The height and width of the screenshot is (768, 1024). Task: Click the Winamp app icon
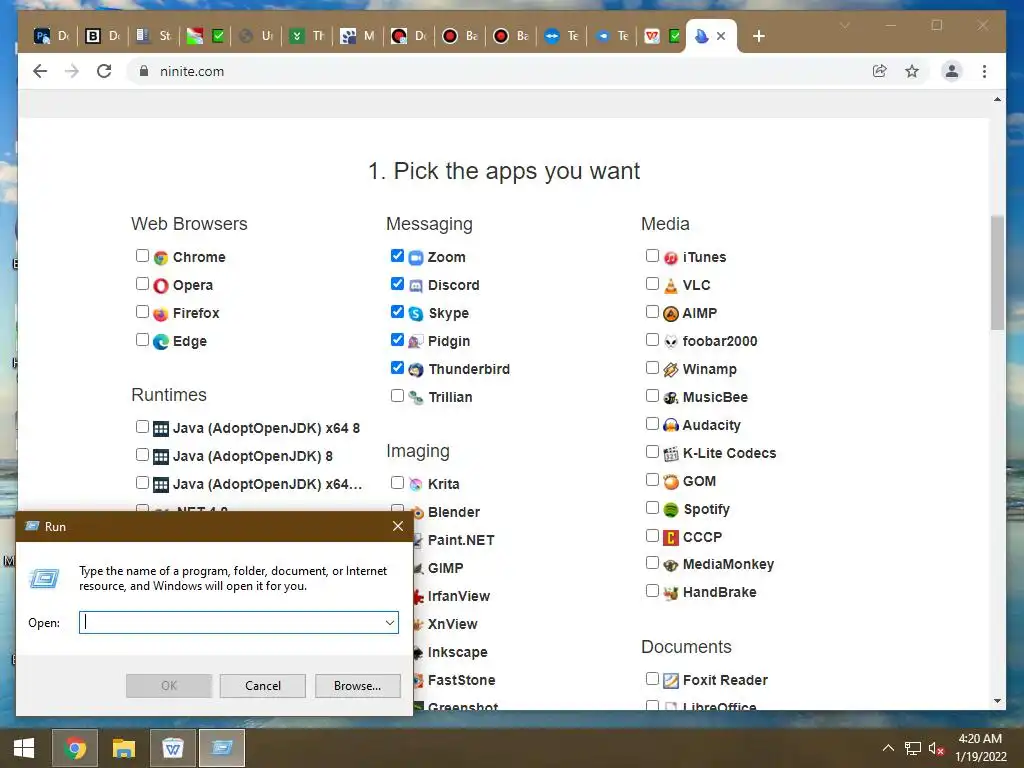pyautogui.click(x=671, y=370)
